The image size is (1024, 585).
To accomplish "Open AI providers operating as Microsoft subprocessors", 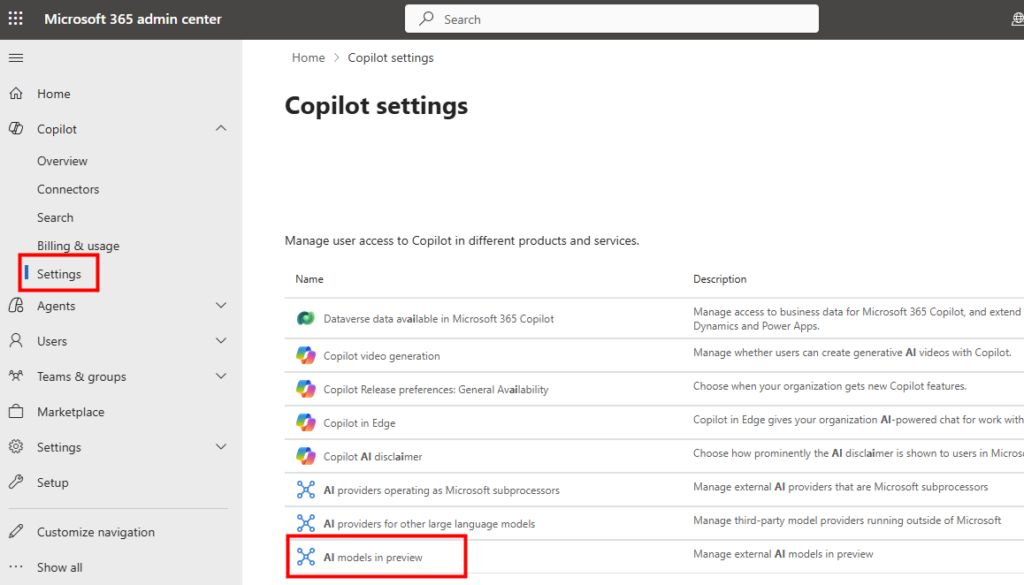I will point(441,490).
